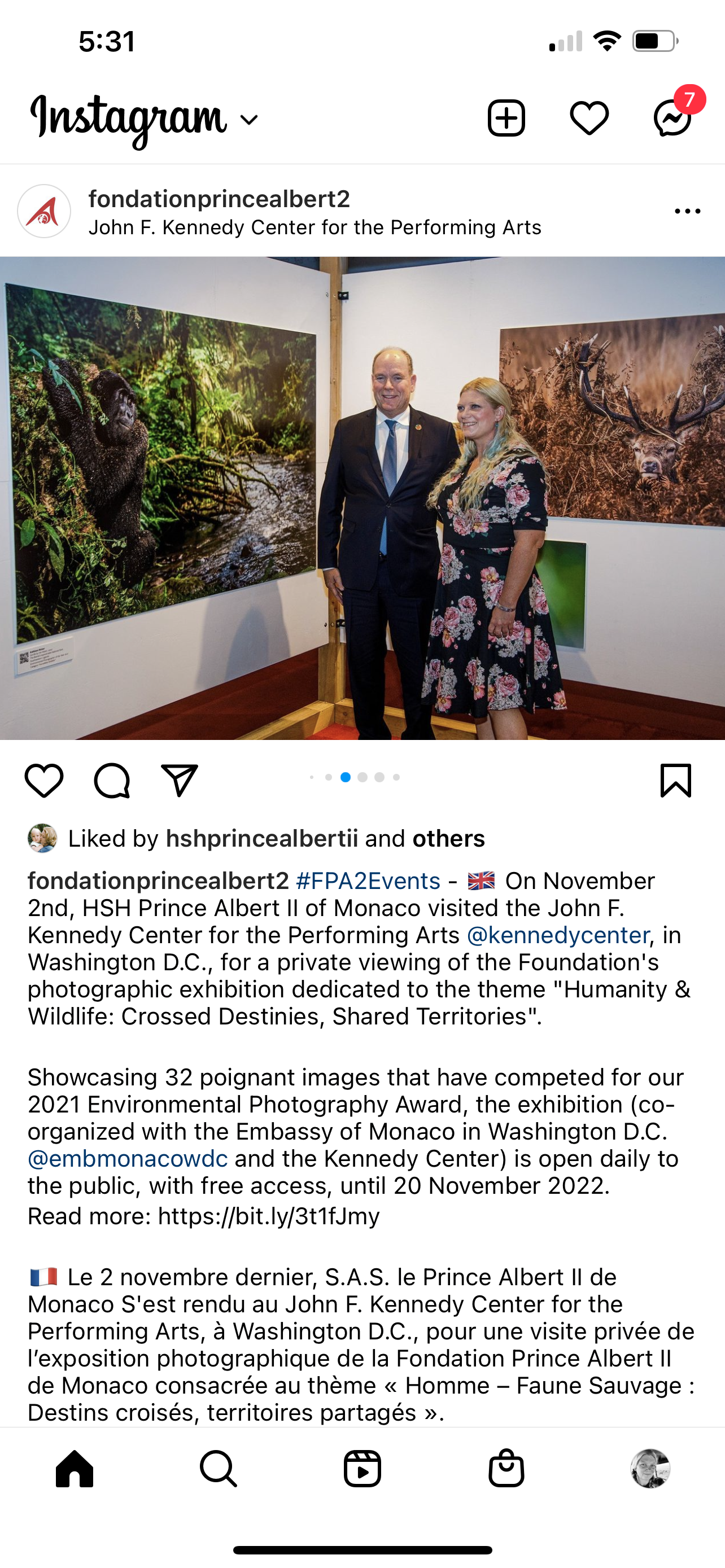725x1568 pixels.
Task: Open the John F. Kennedy Center location
Action: click(x=315, y=227)
